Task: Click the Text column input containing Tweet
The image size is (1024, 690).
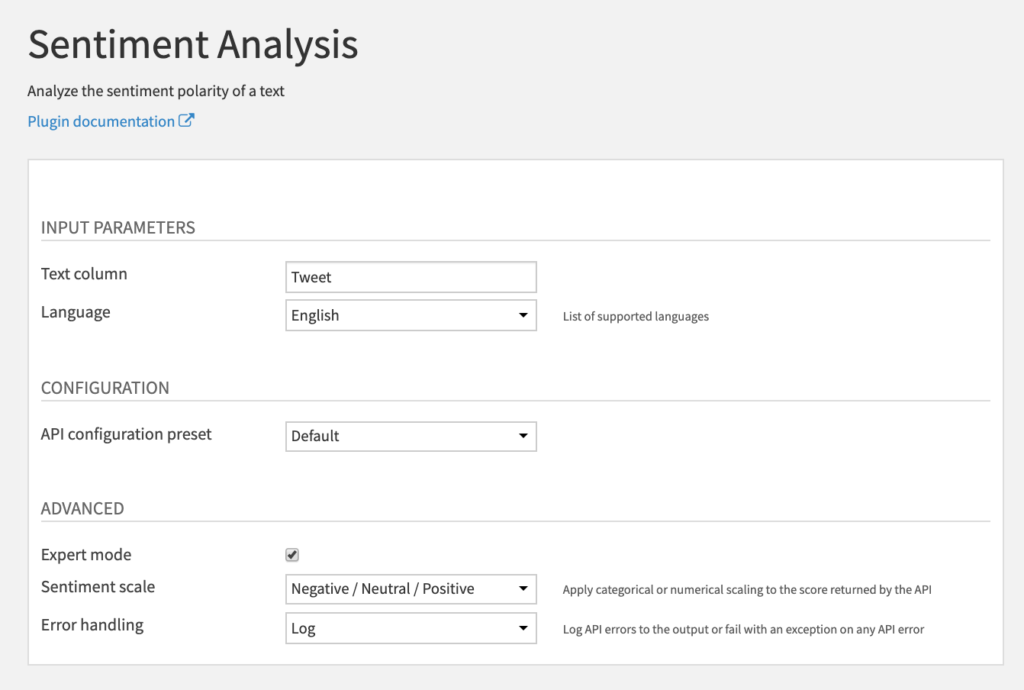Action: click(x=411, y=277)
